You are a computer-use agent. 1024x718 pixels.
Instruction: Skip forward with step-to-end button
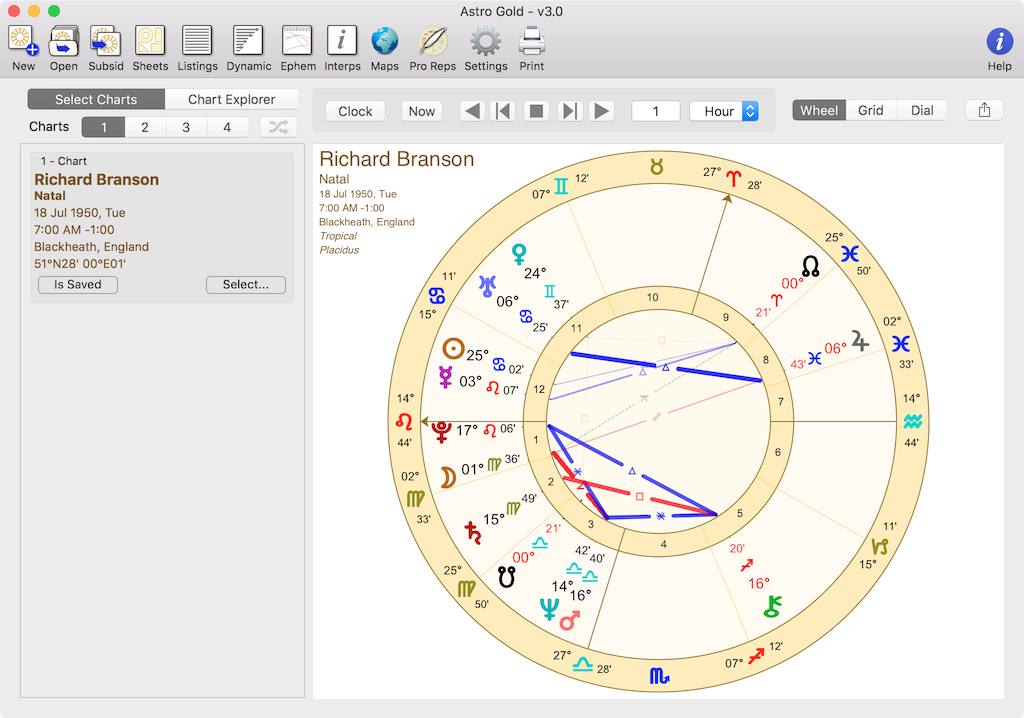pyautogui.click(x=569, y=111)
